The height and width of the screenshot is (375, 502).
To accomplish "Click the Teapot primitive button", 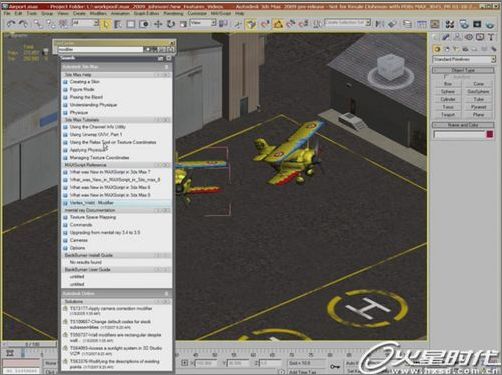I will click(448, 114).
